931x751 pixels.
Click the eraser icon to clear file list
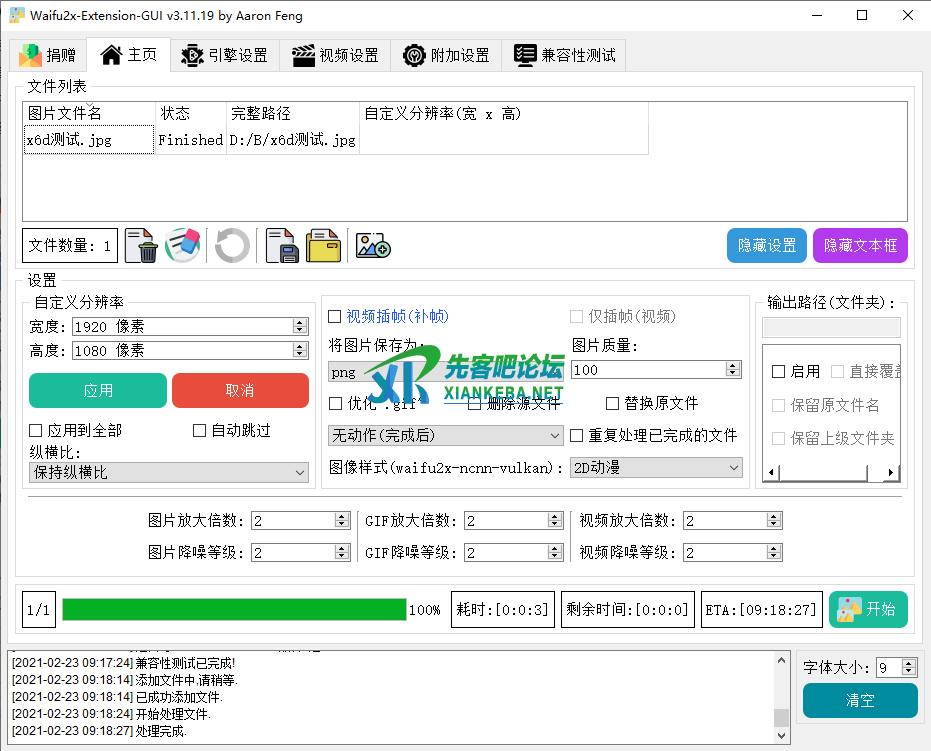(182, 245)
